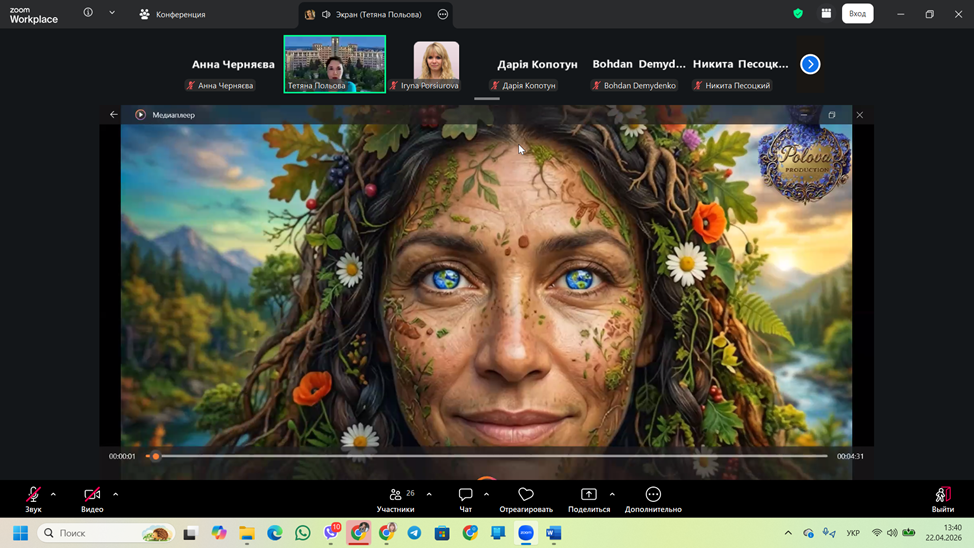Open clock showing 13:40 22.04.2026

[x=944, y=533]
